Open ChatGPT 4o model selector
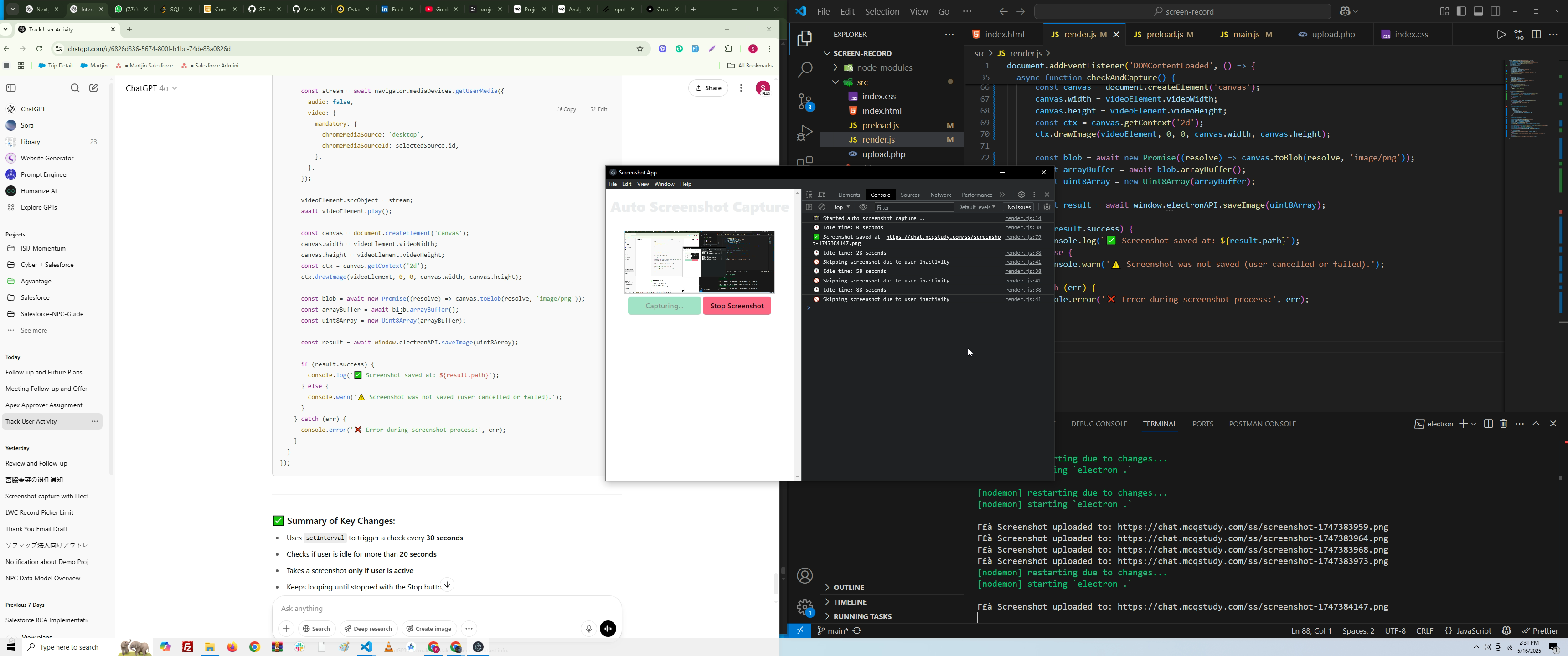1568x656 pixels. coord(151,88)
